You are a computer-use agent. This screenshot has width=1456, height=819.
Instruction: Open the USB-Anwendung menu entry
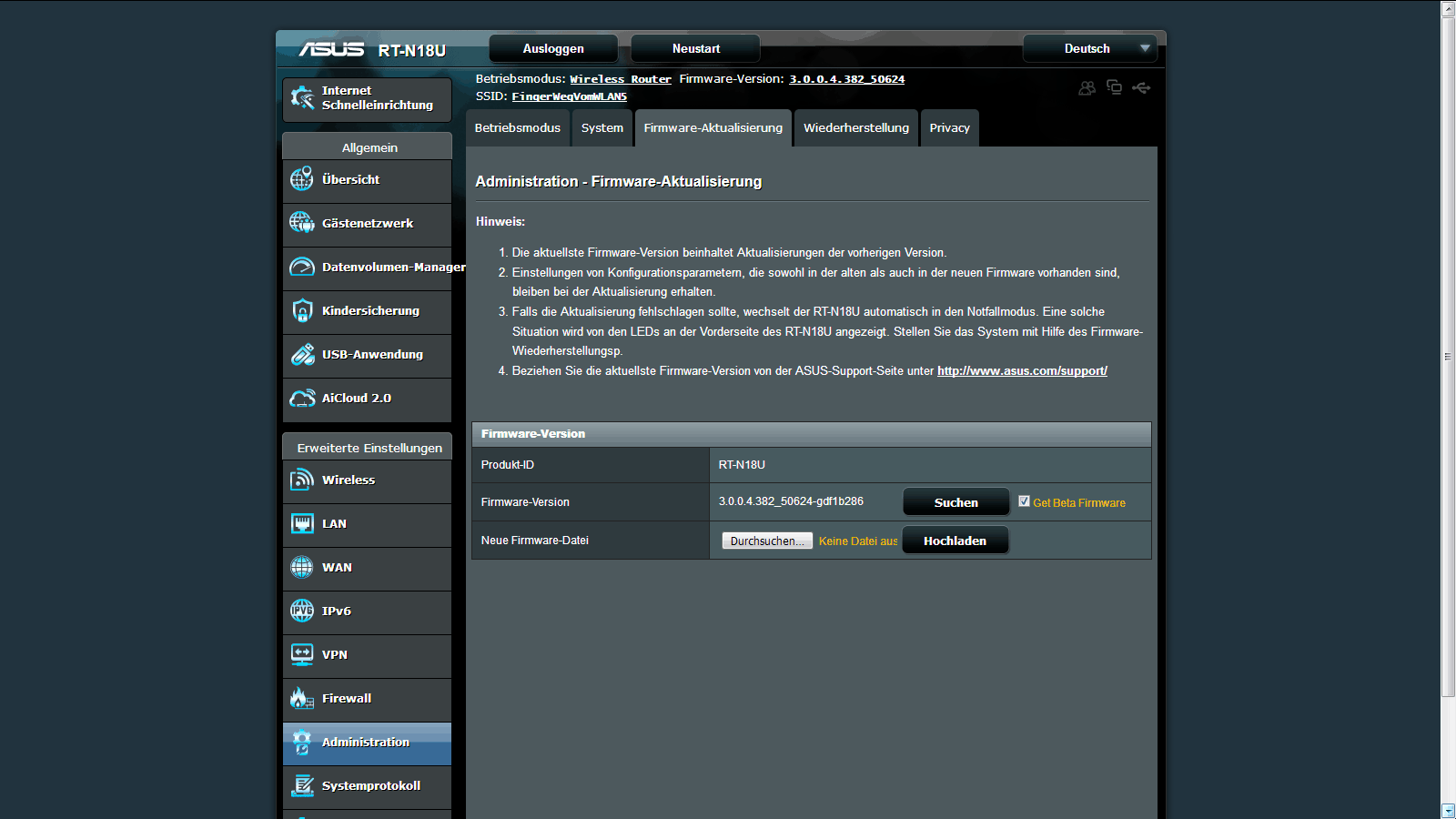[x=368, y=355]
